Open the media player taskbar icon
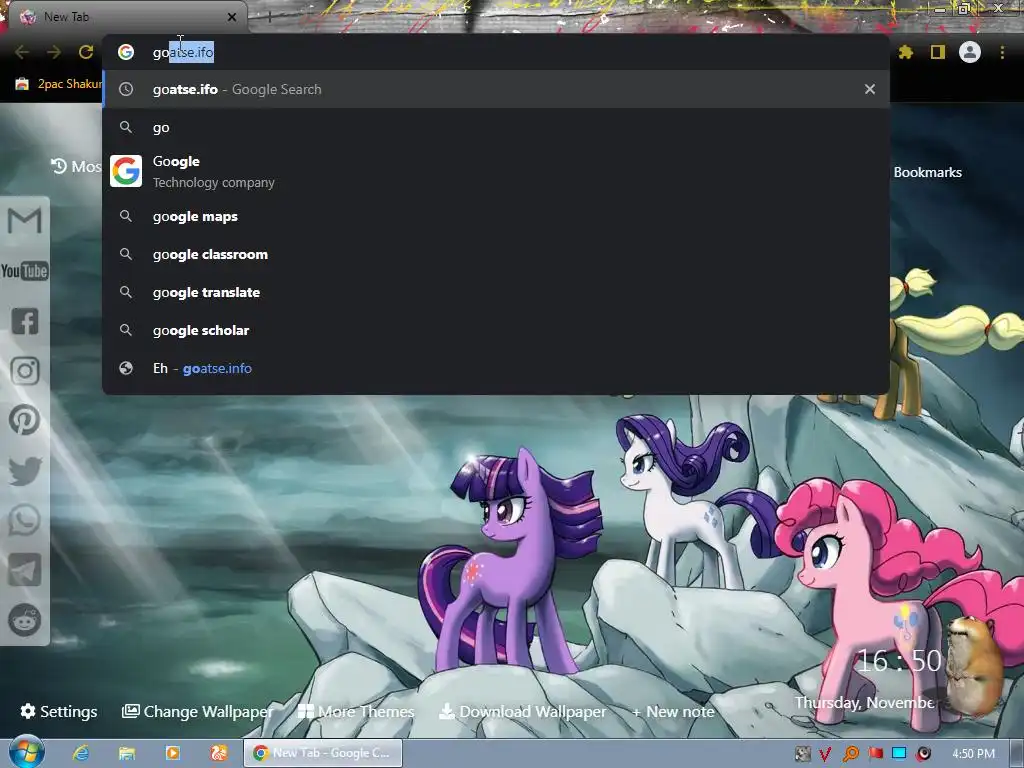1024x768 pixels. tap(172, 753)
